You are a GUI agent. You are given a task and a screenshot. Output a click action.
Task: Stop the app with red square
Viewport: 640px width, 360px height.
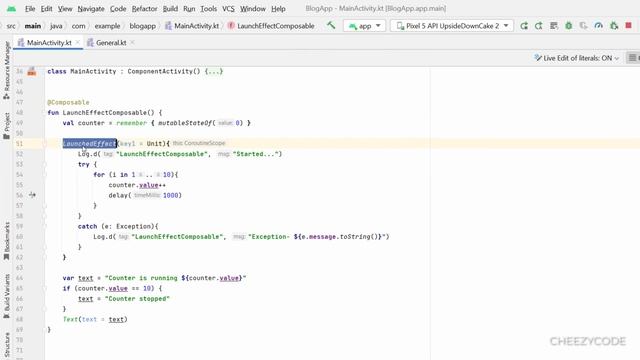tap(629, 25)
